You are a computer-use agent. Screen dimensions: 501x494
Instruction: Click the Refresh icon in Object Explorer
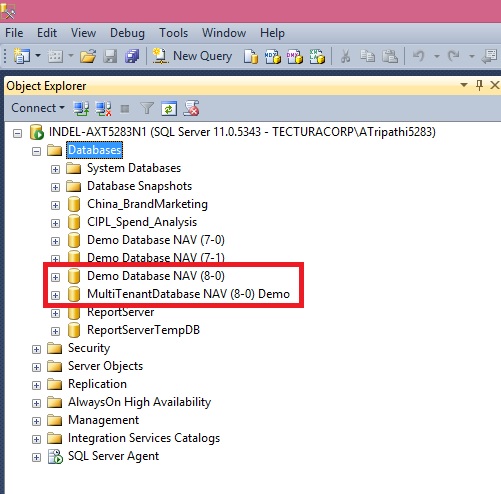point(169,109)
